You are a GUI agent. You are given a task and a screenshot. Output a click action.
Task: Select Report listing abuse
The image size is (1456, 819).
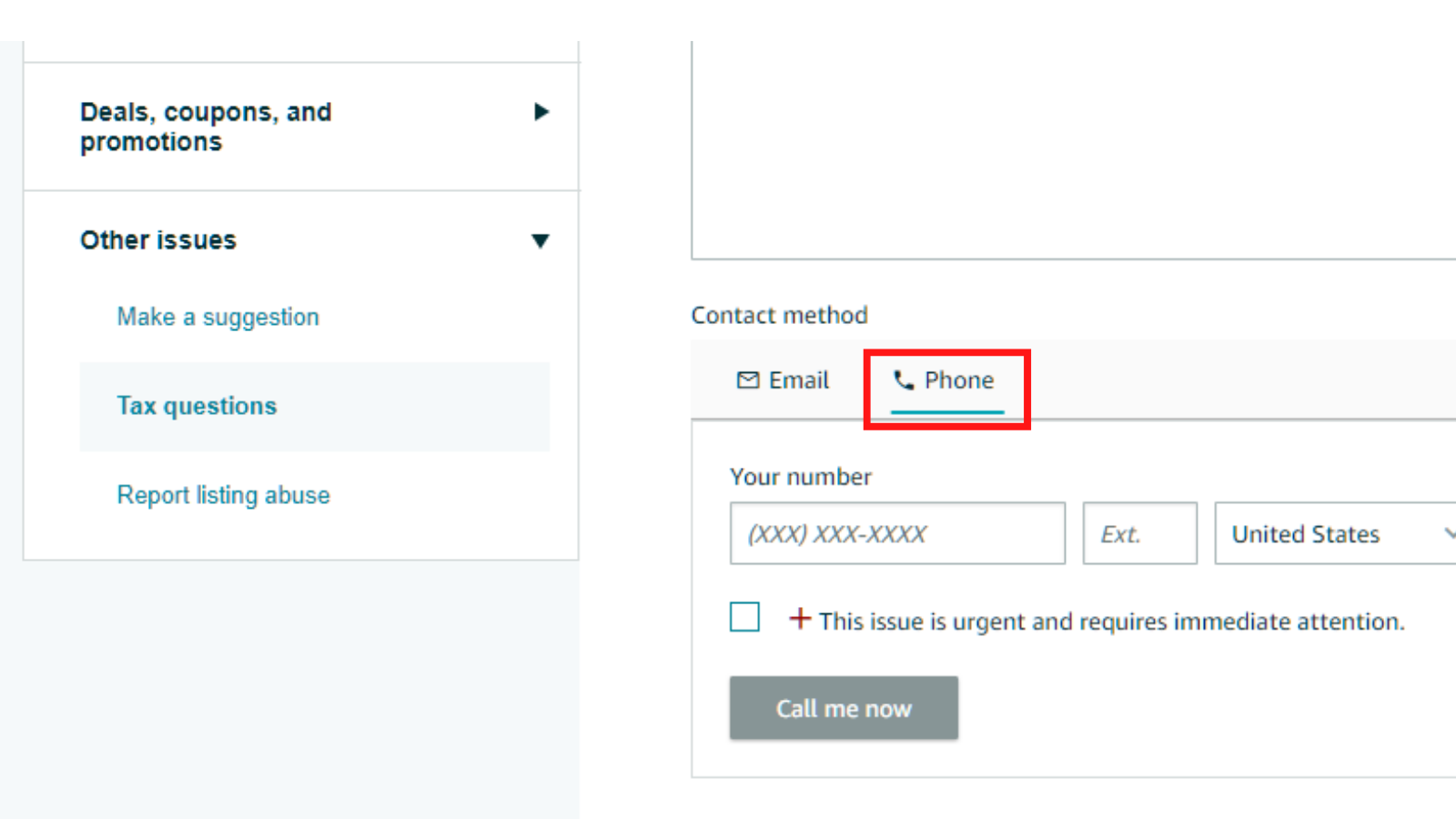(x=223, y=495)
